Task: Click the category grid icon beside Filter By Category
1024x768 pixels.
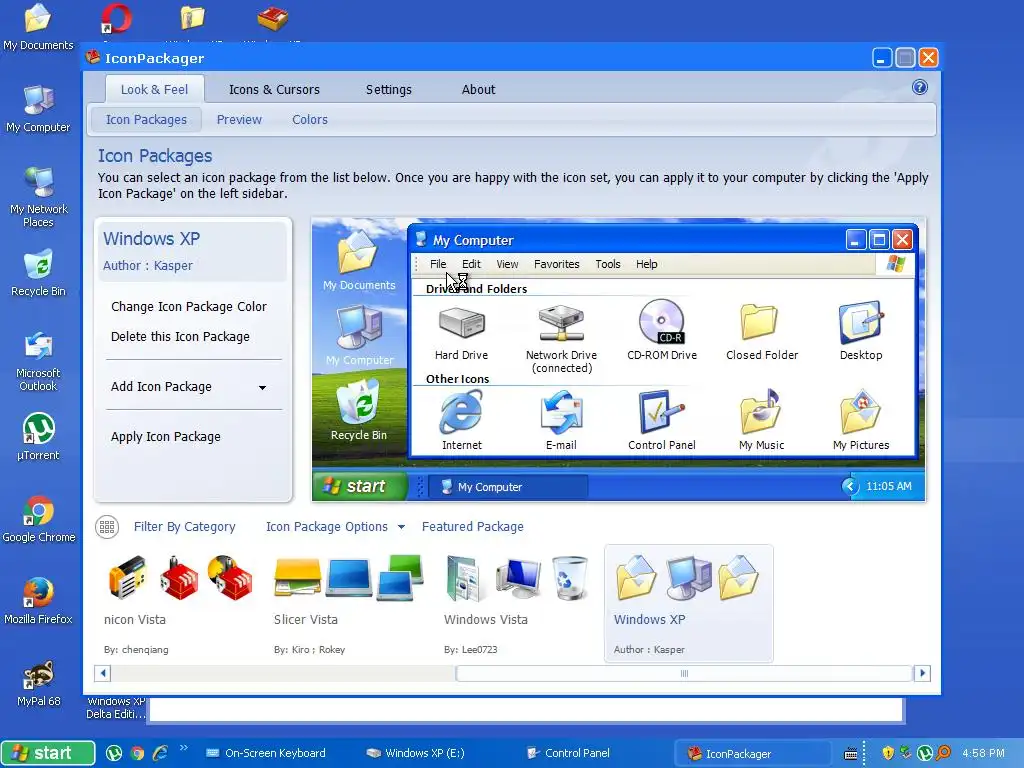Action: tap(107, 526)
